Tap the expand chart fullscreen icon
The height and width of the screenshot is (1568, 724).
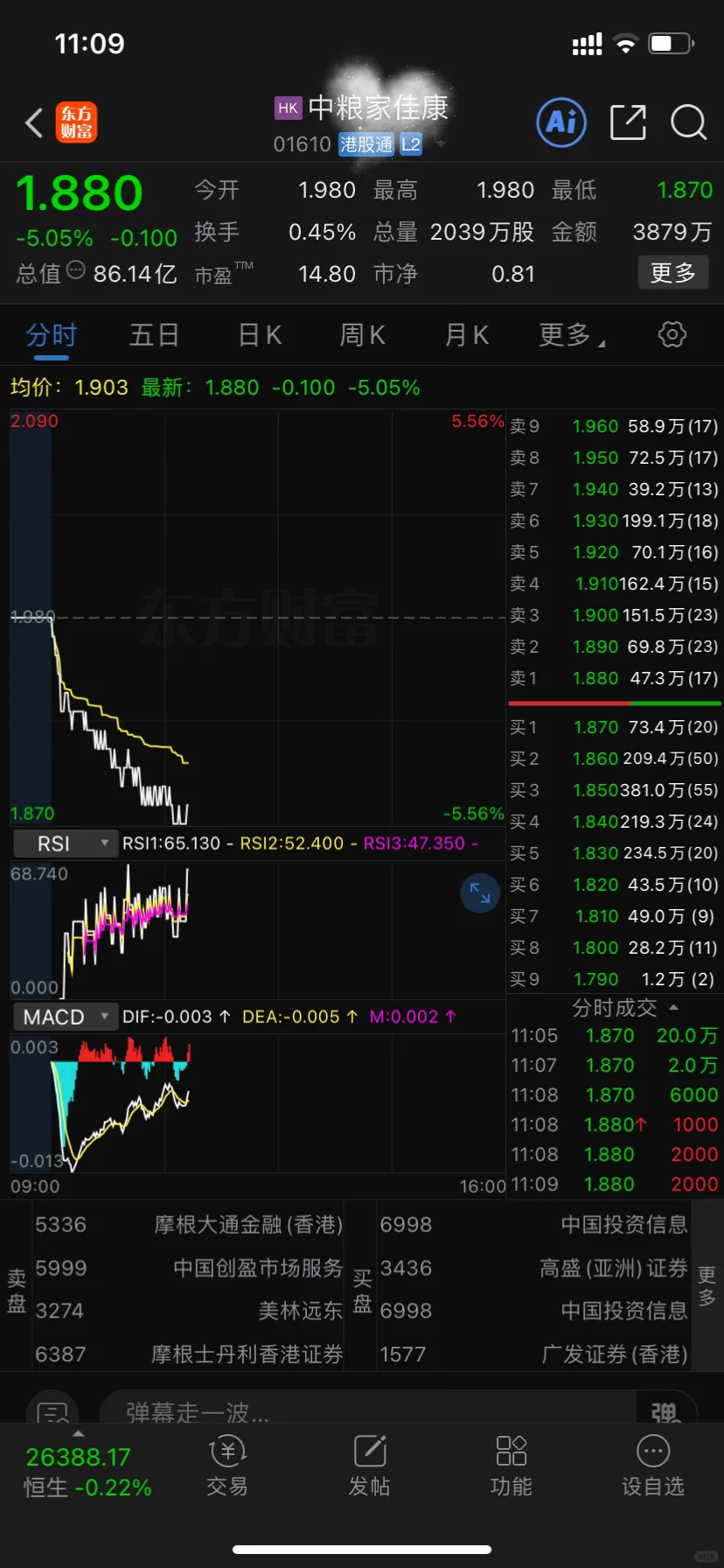480,892
